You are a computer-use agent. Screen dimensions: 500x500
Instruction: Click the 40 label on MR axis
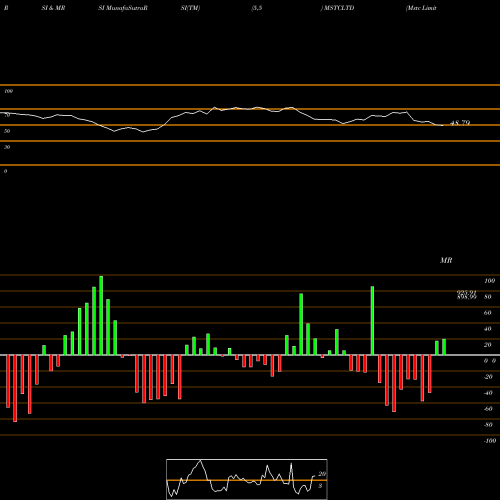click(x=488, y=329)
